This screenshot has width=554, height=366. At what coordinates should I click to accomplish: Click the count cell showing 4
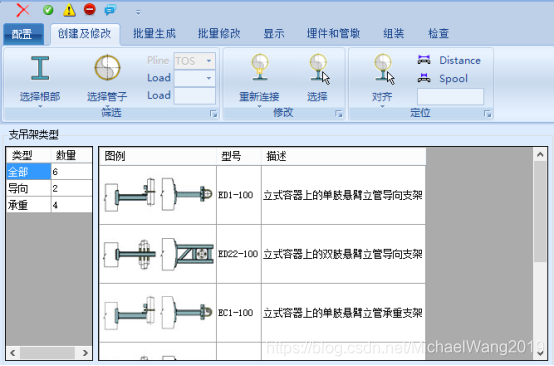(72, 205)
